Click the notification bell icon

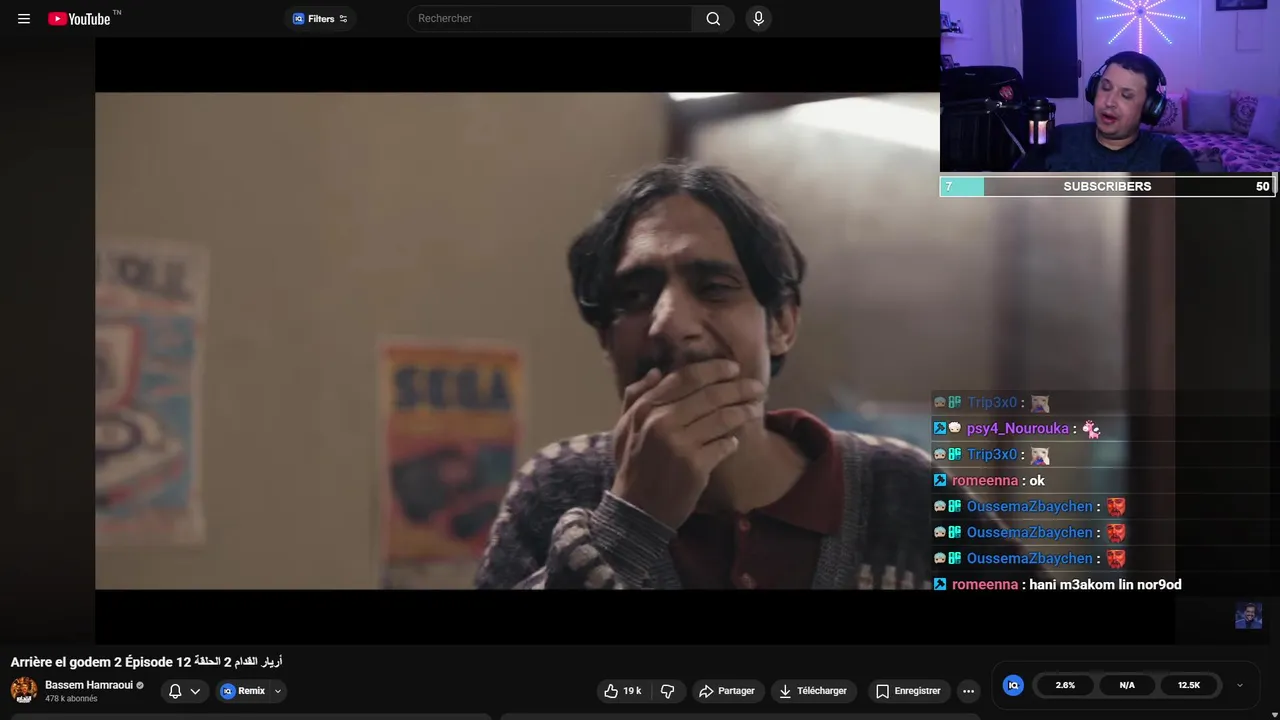coord(175,691)
